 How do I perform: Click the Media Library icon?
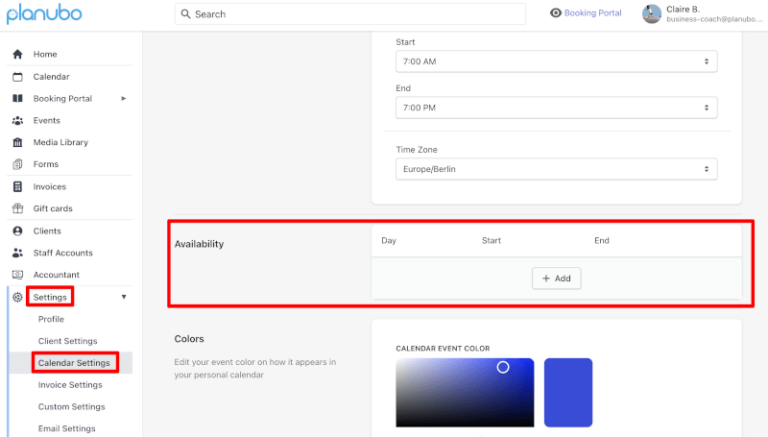17,142
